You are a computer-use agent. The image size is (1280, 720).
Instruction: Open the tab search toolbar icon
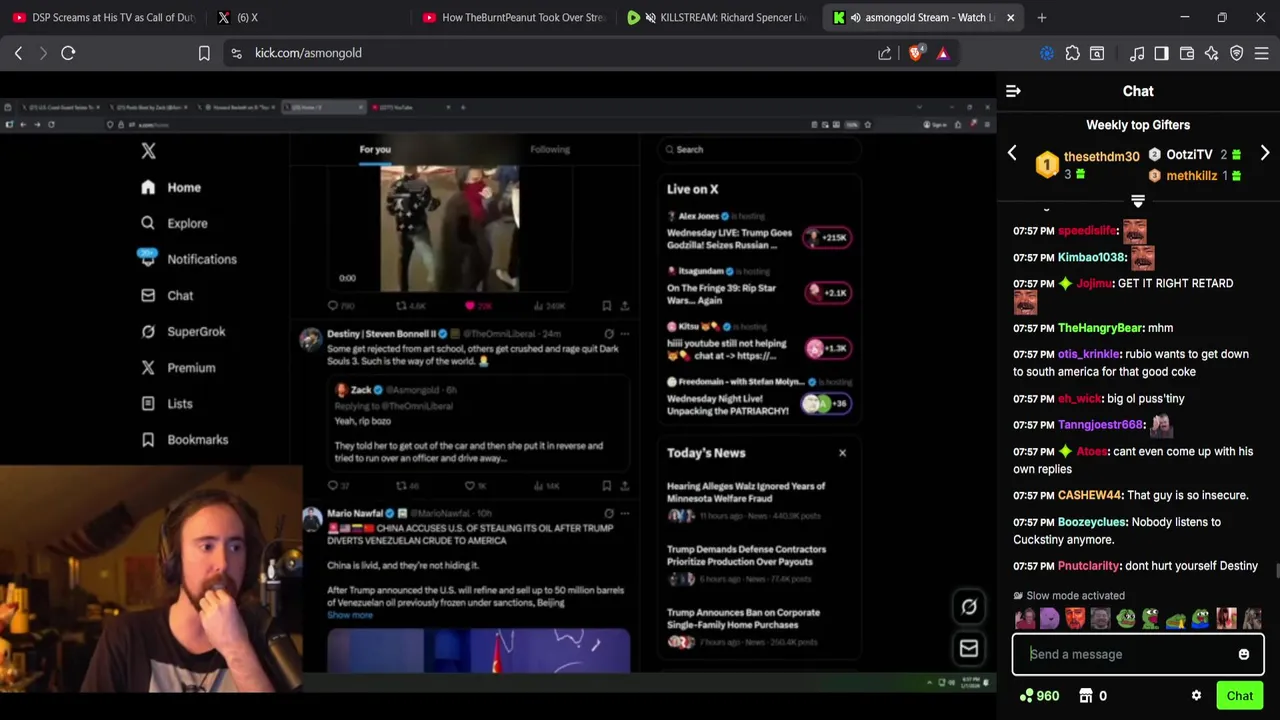1097,53
